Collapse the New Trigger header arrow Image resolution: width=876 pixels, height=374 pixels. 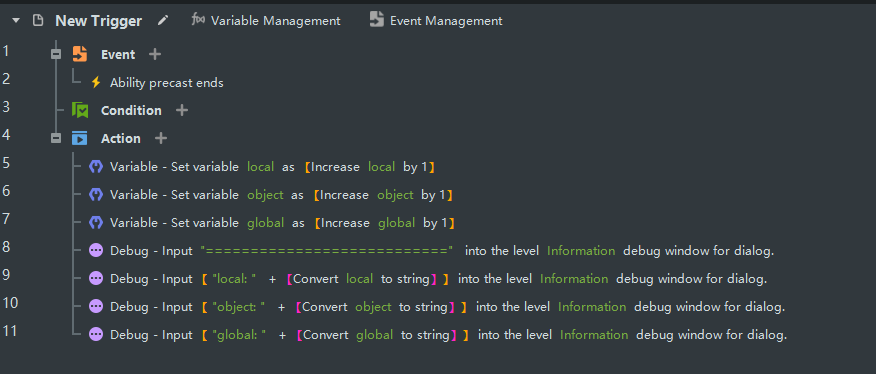16,21
